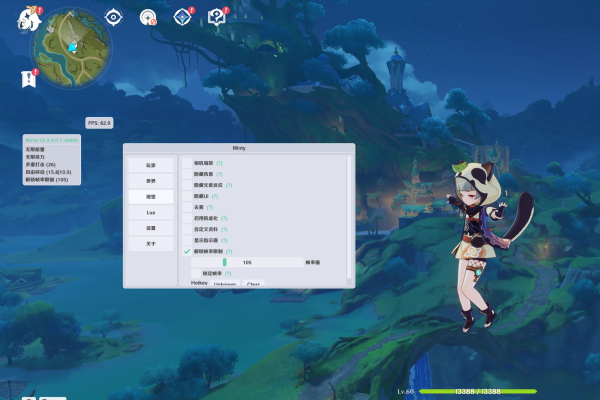Click help (?) icon beside 相机缩放
600x400 pixels.
pyautogui.click(x=219, y=163)
